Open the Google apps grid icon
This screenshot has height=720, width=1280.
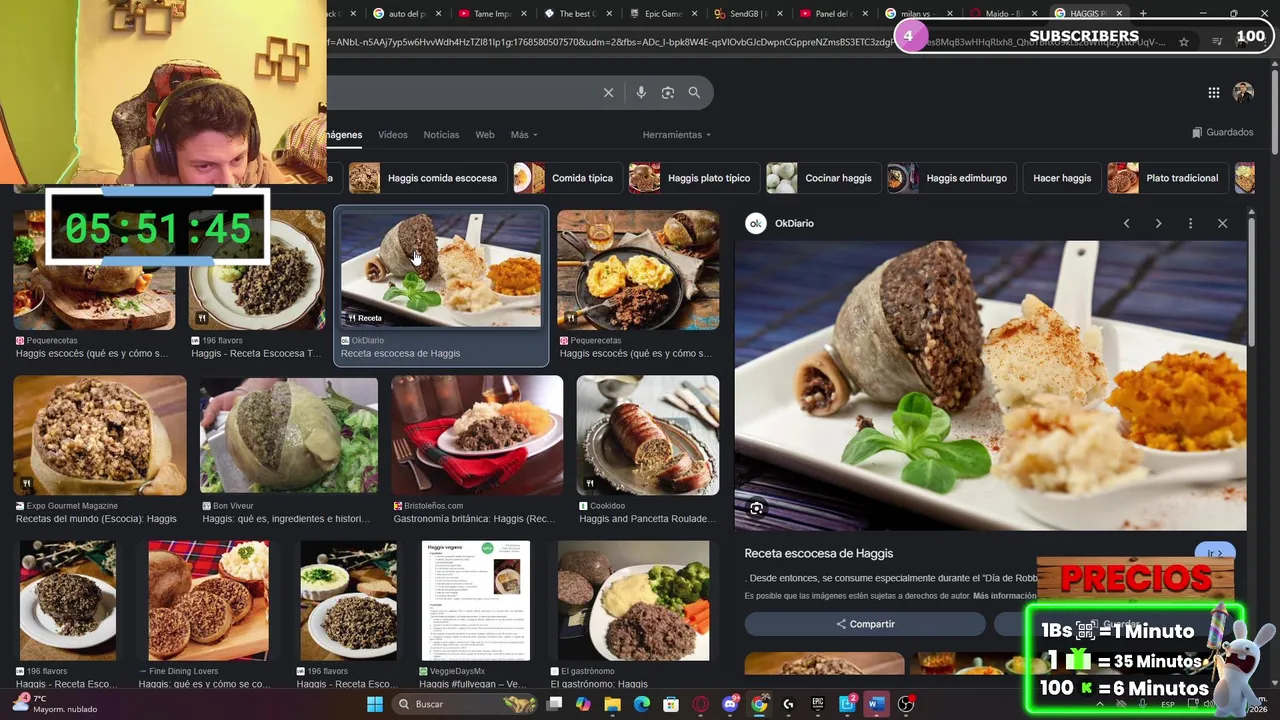(x=1213, y=93)
